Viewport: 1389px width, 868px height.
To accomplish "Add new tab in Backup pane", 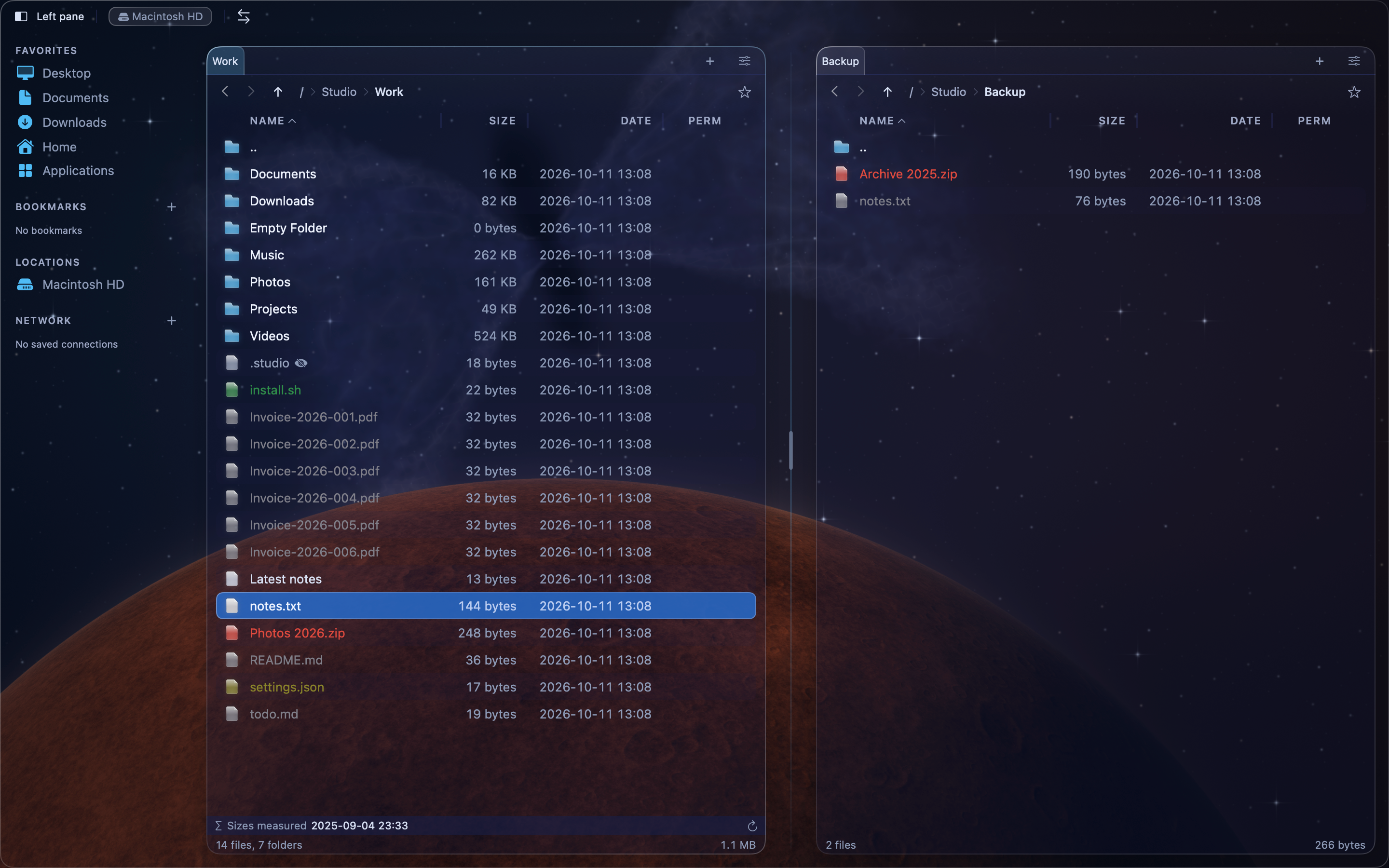I will click(1320, 61).
